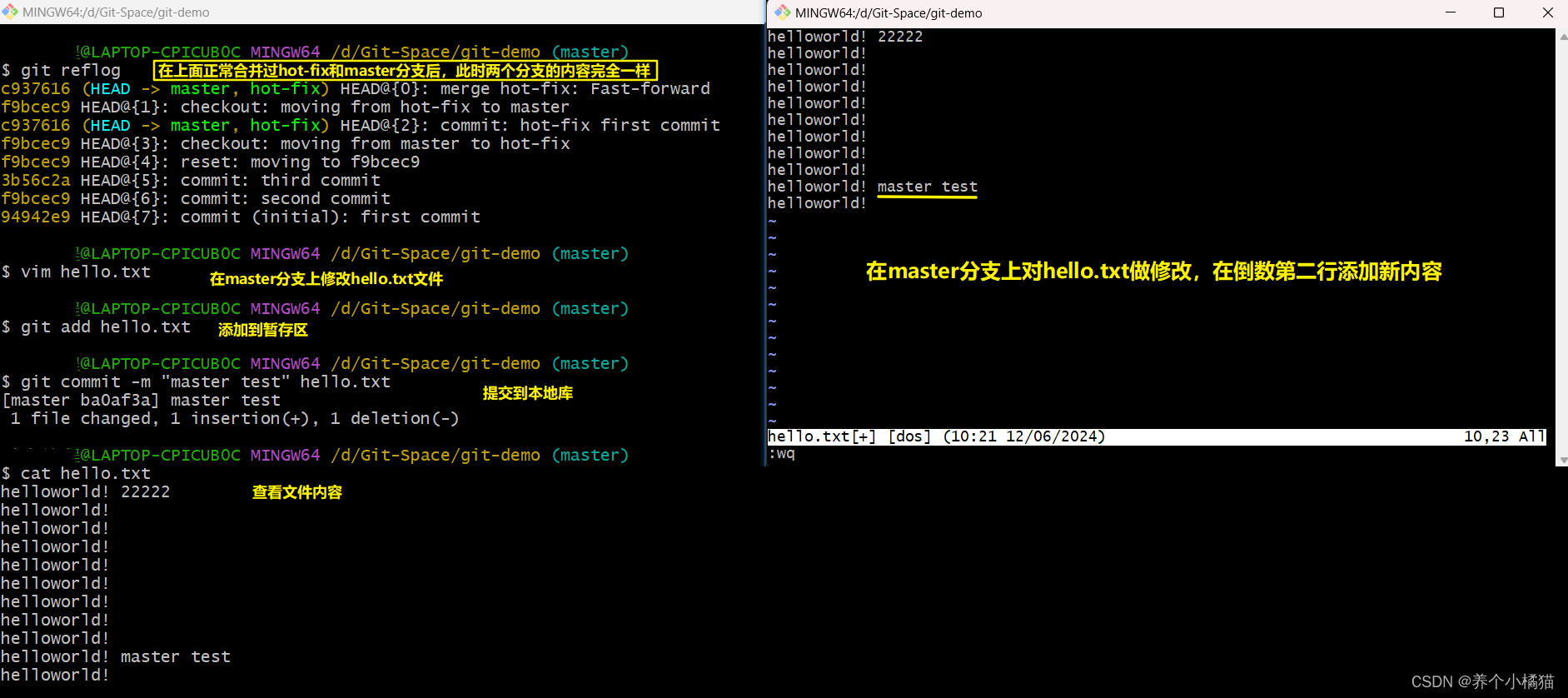1568x698 pixels.
Task: Click the '$ cat hello.txt' command
Action: [x=77, y=474]
